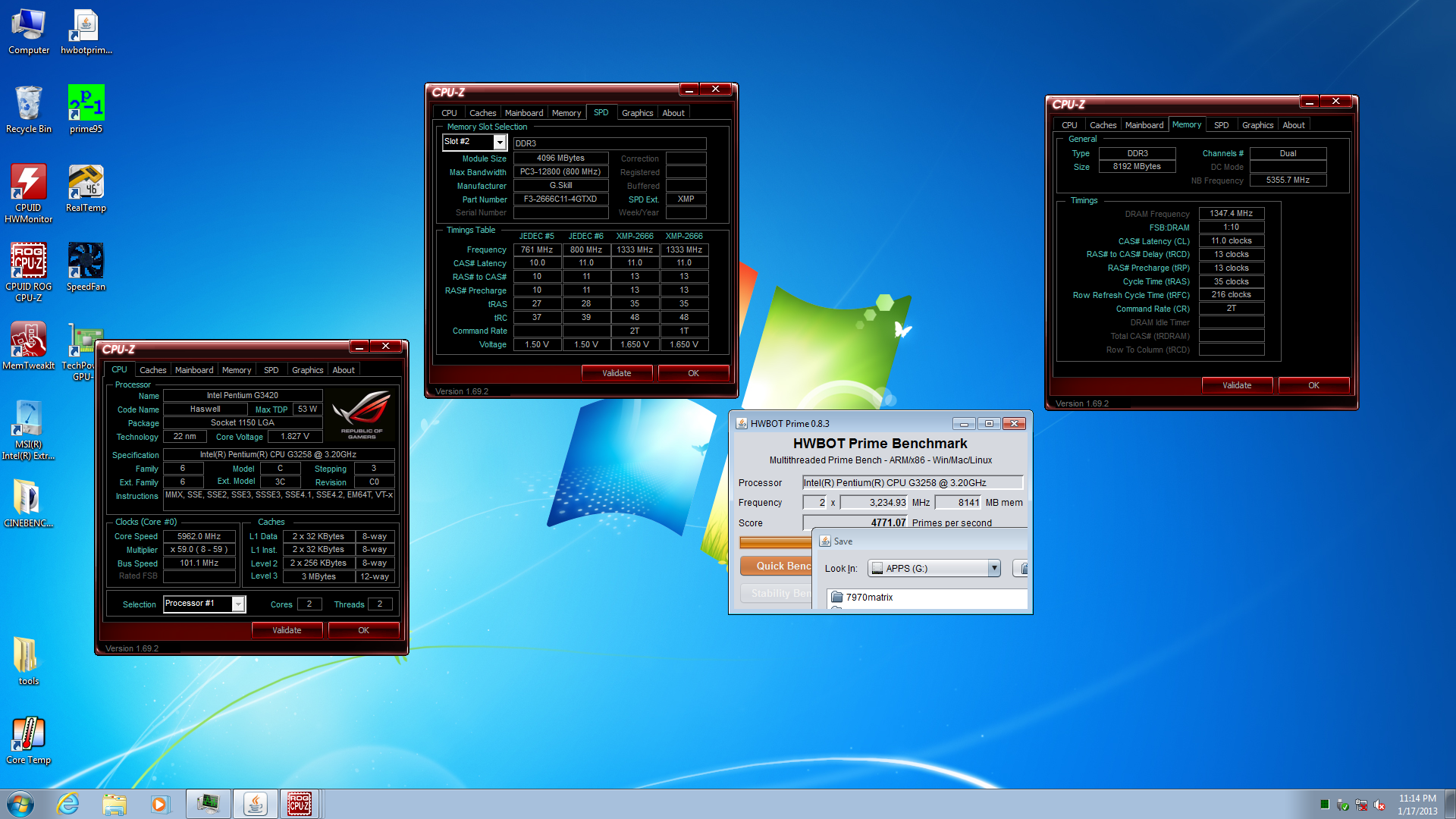Open the Recycle Bin
This screenshot has height=819, width=1456.
[29, 110]
